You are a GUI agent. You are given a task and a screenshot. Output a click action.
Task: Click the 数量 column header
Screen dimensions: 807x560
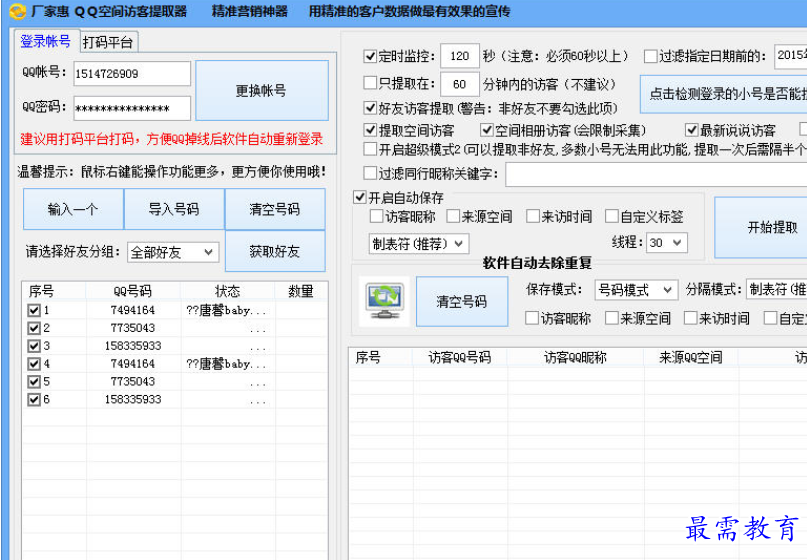coord(301,291)
